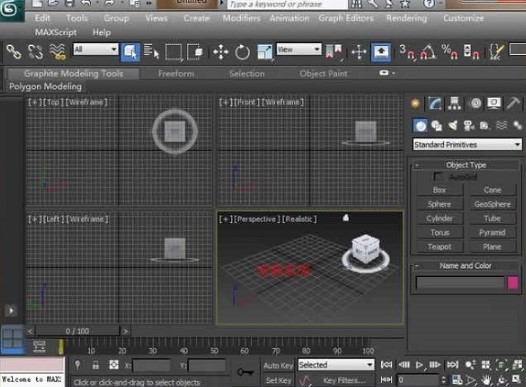
Task: Click the Teapot primitive button
Action: (439, 247)
